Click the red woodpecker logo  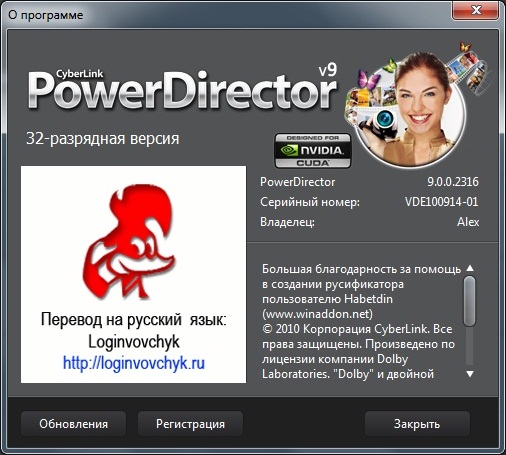(129, 242)
